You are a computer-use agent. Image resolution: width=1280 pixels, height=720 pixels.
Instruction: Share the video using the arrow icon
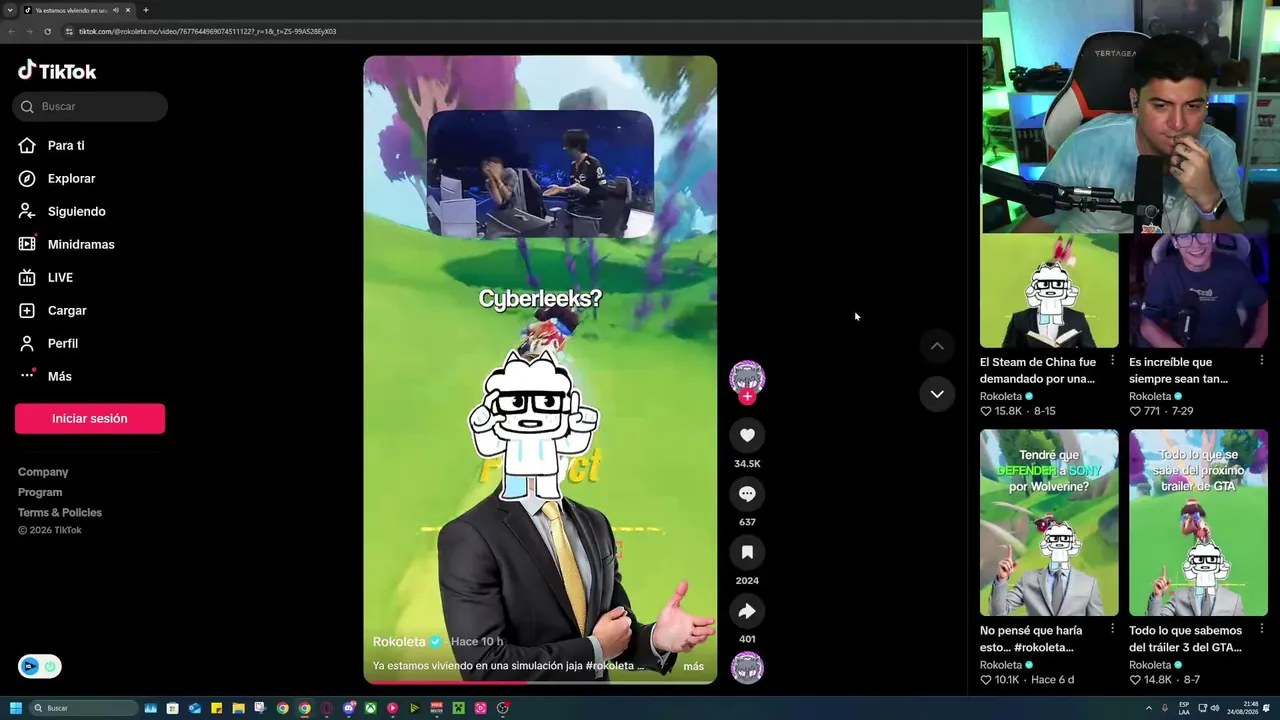tap(747, 611)
